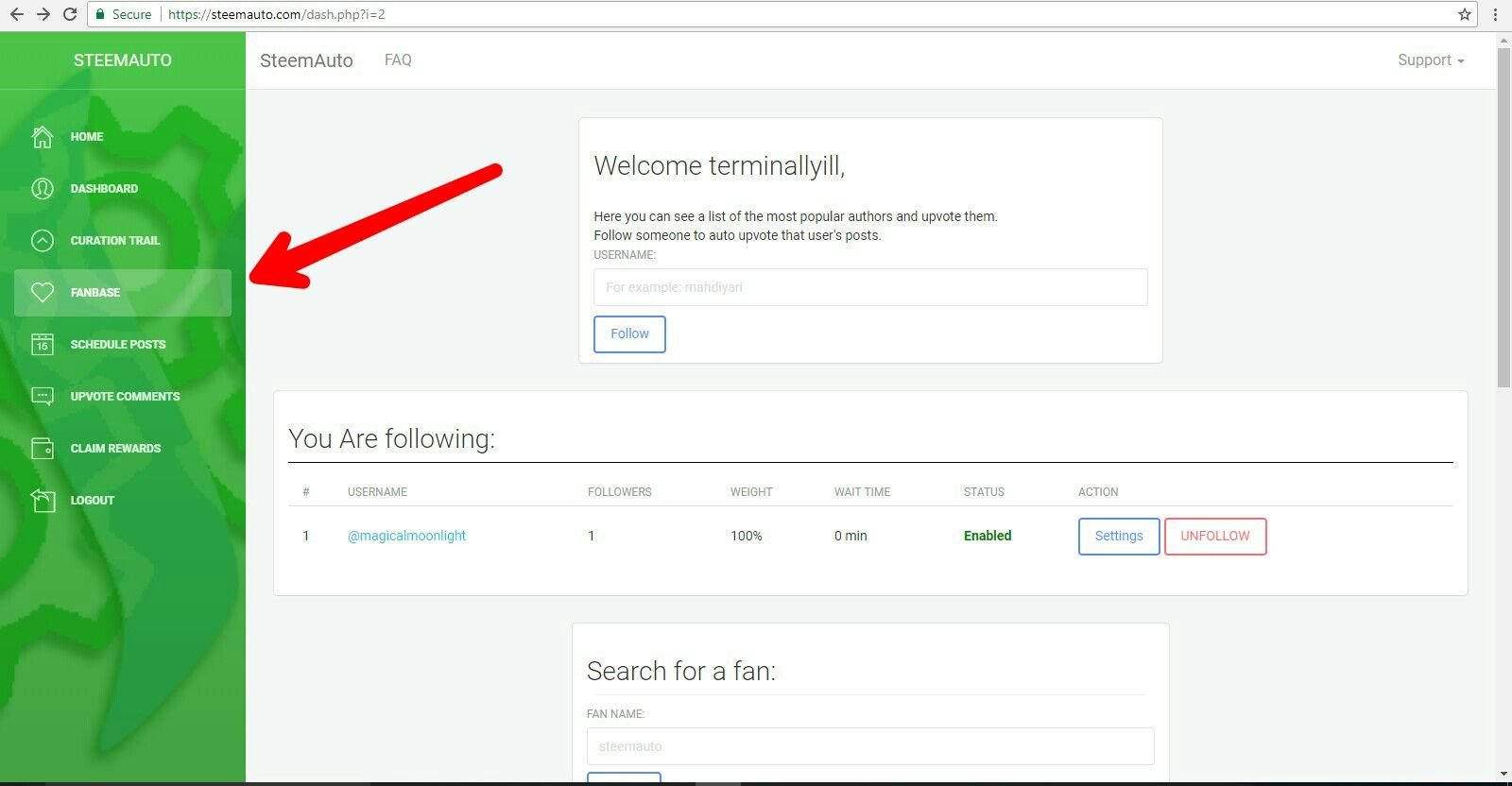The height and width of the screenshot is (786, 1512).
Task: Click the SteemAuto navbar brand
Action: coord(306,60)
